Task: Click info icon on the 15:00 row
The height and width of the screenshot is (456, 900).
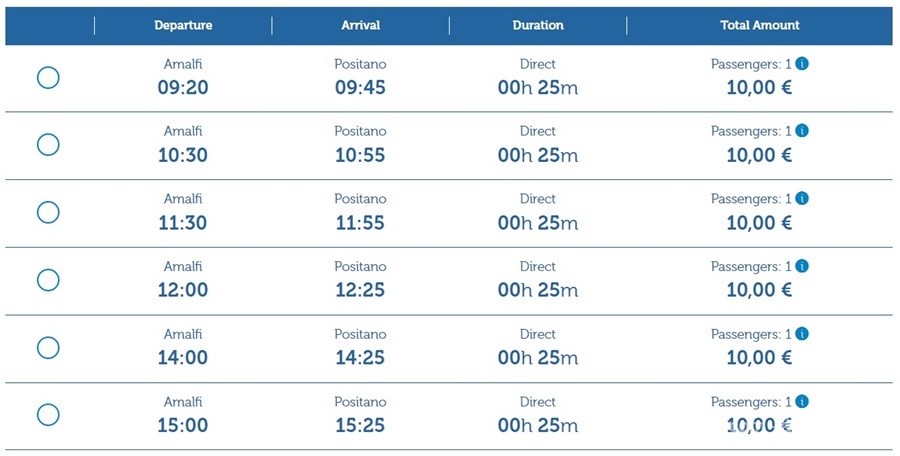Action: tap(802, 401)
